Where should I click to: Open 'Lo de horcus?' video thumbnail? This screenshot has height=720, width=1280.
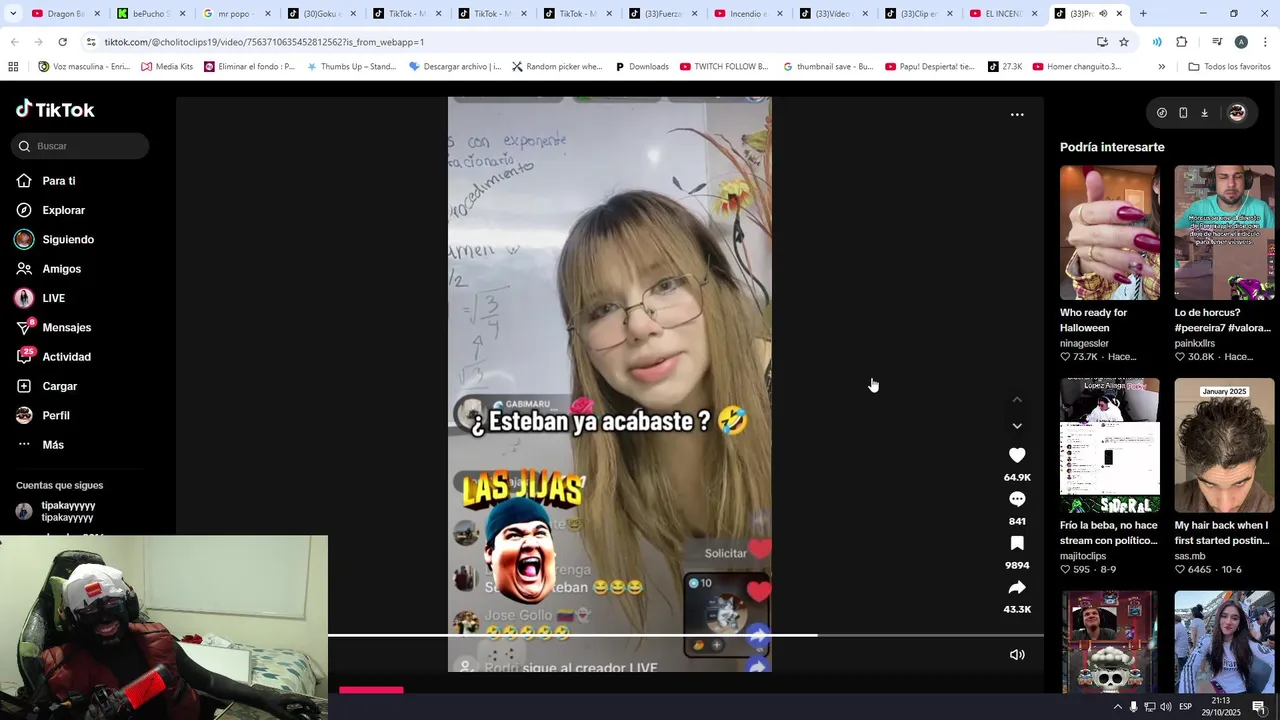1224,233
